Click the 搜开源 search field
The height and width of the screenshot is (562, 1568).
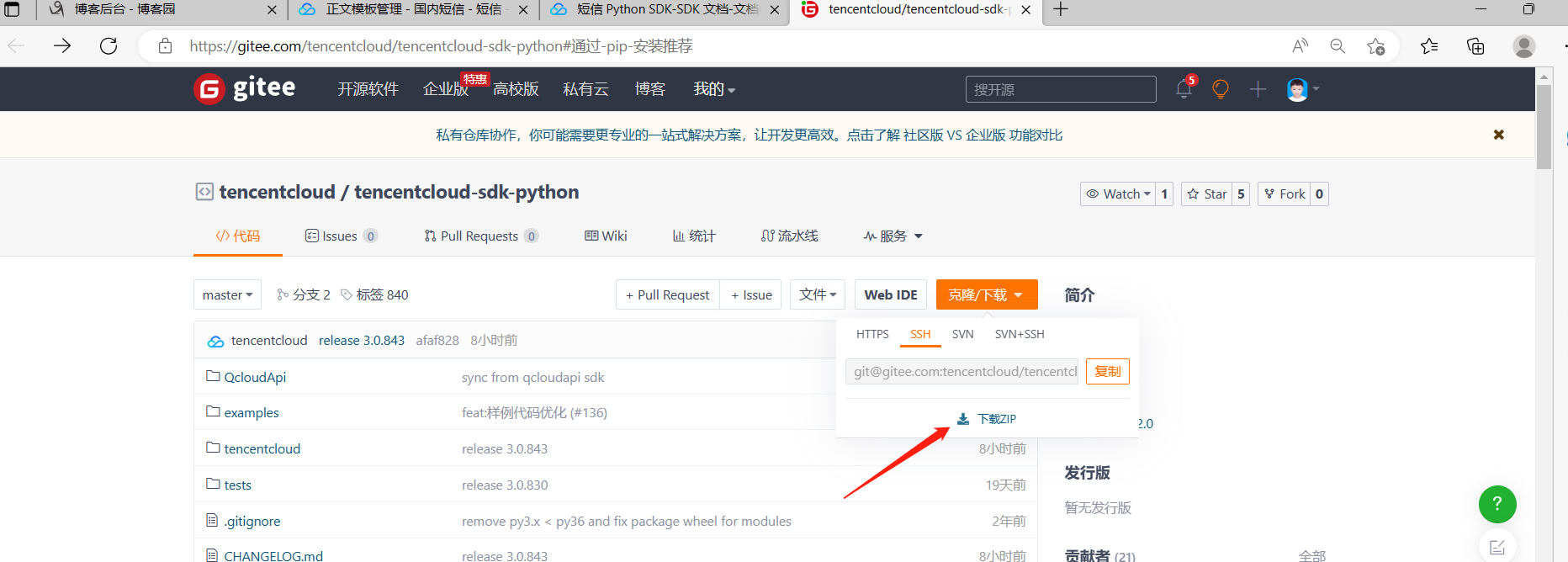1061,89
